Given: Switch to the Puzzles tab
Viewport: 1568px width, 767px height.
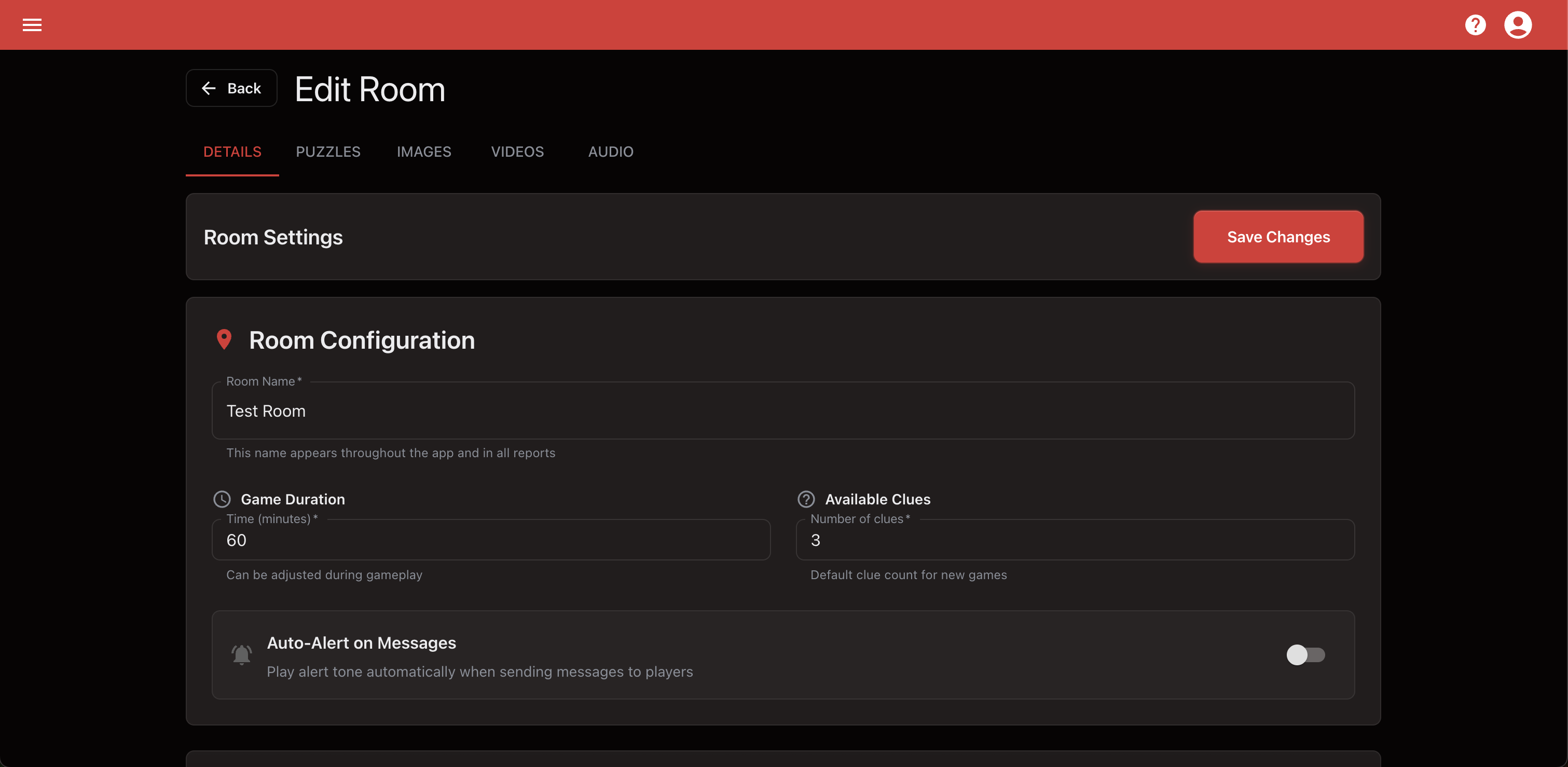Looking at the screenshot, I should pos(328,152).
